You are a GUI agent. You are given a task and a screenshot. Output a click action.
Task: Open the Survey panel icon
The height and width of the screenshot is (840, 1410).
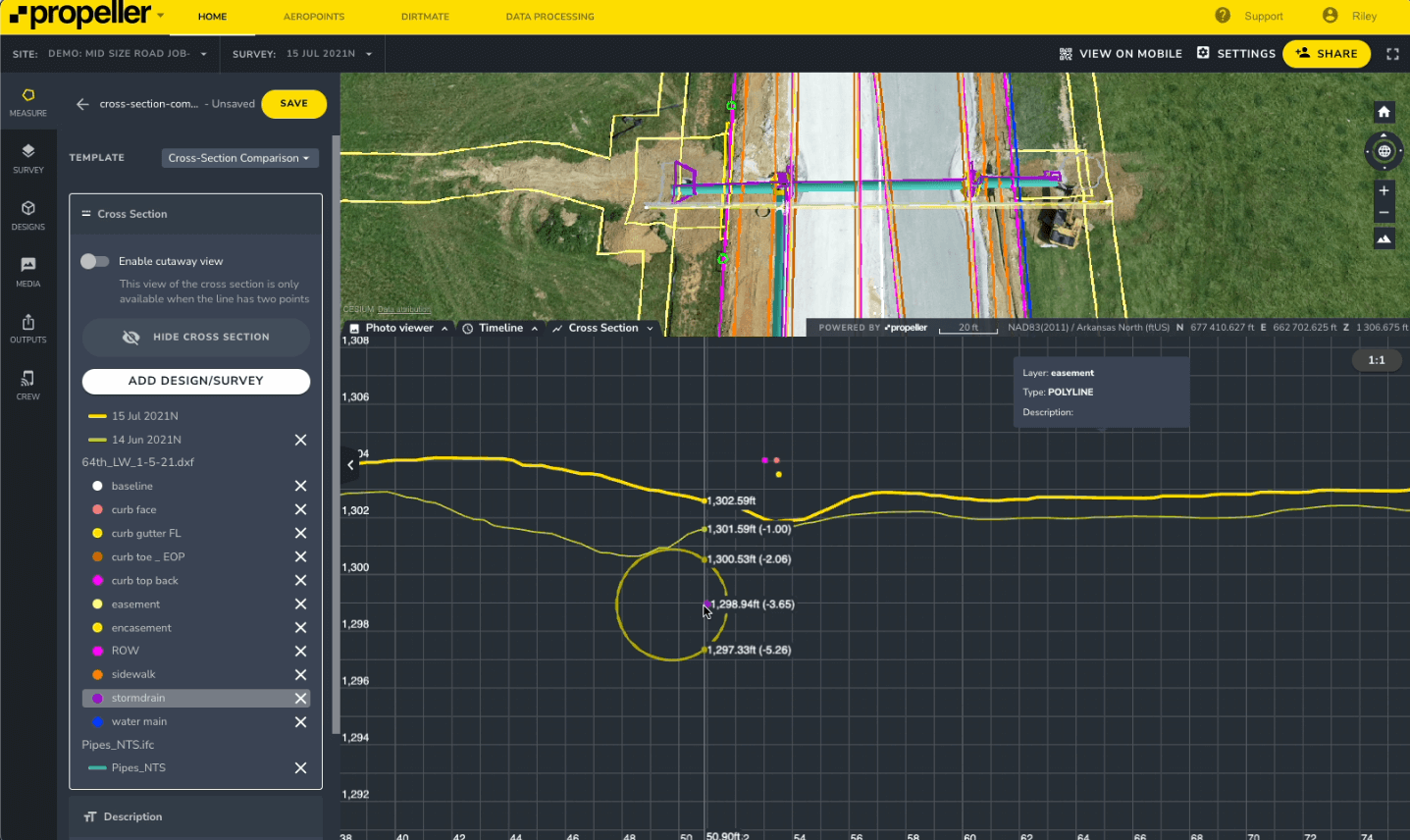27,157
